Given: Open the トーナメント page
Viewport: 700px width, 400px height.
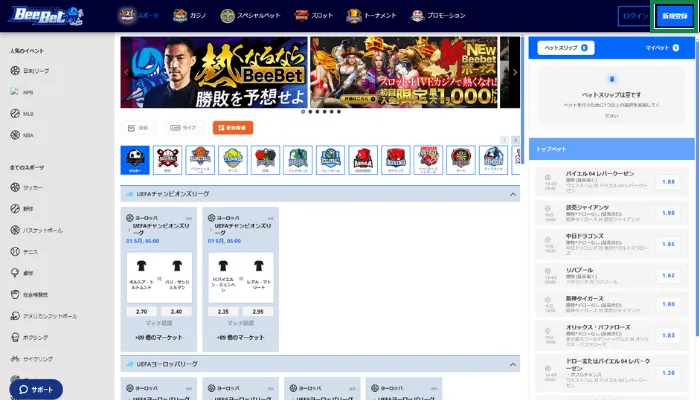Looking at the screenshot, I should tap(371, 16).
